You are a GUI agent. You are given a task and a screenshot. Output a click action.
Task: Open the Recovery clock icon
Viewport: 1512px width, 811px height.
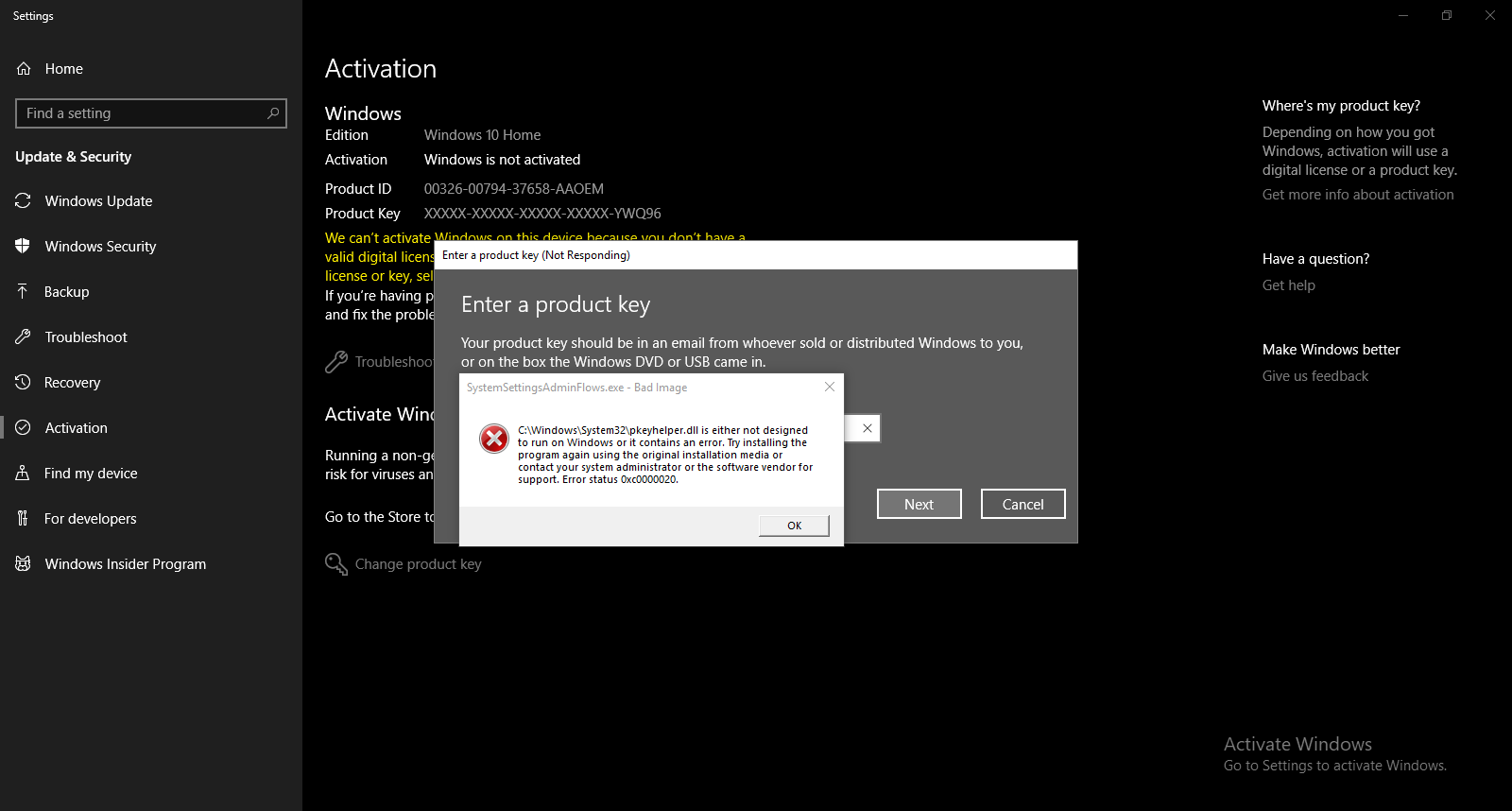(24, 383)
